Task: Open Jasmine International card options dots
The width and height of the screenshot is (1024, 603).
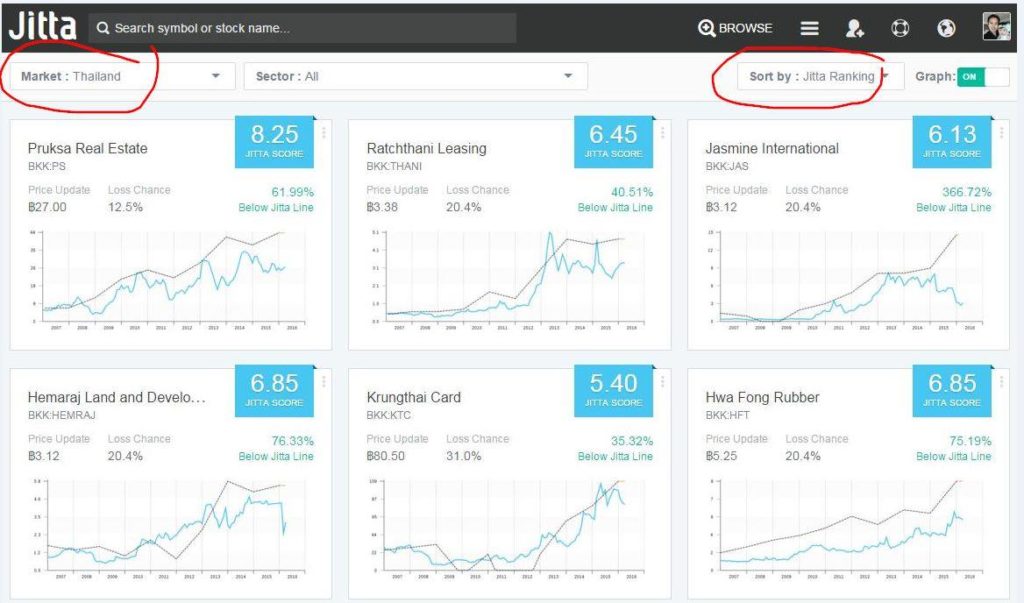Action: coord(1001,133)
